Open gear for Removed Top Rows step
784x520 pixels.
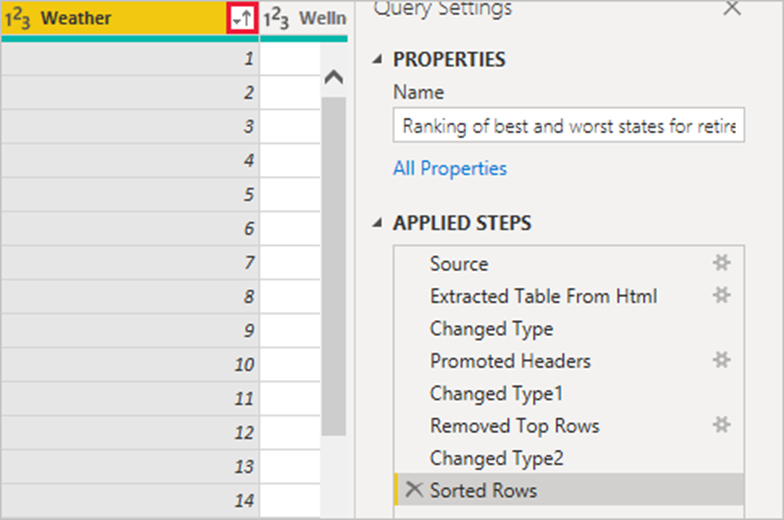click(x=721, y=425)
